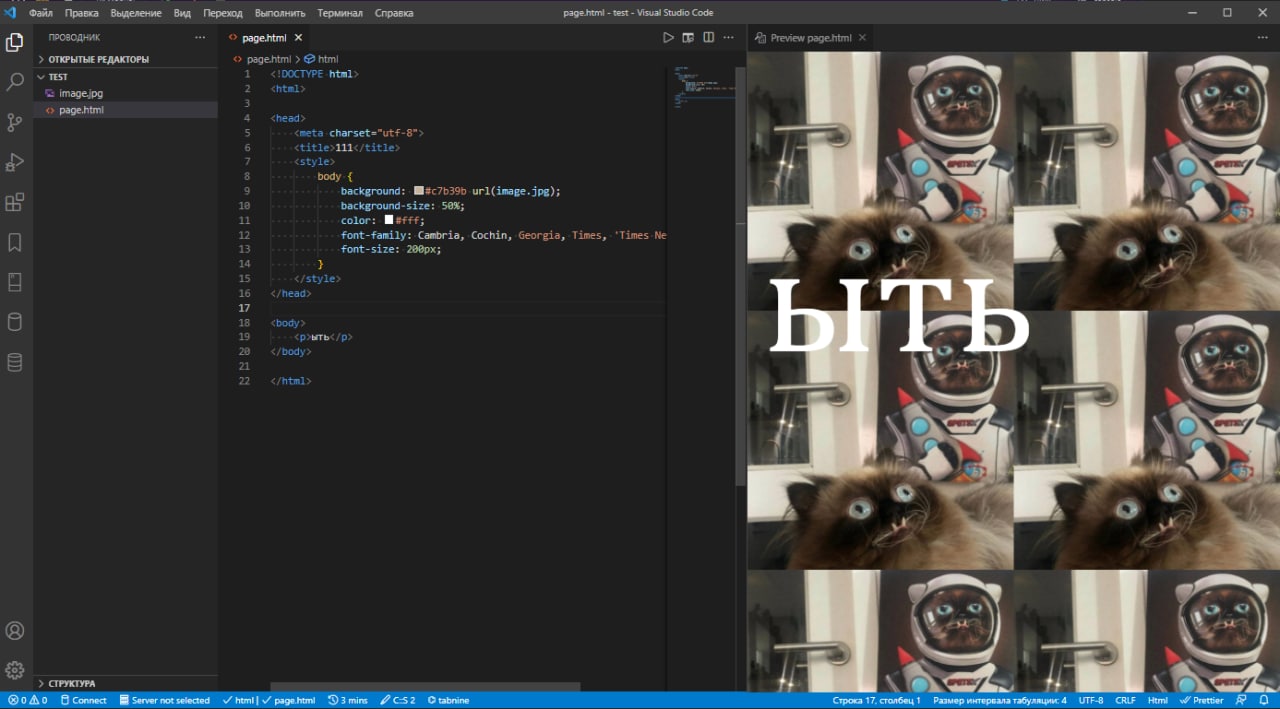Close the page.html editor tab
1280x709 pixels.
(x=298, y=38)
